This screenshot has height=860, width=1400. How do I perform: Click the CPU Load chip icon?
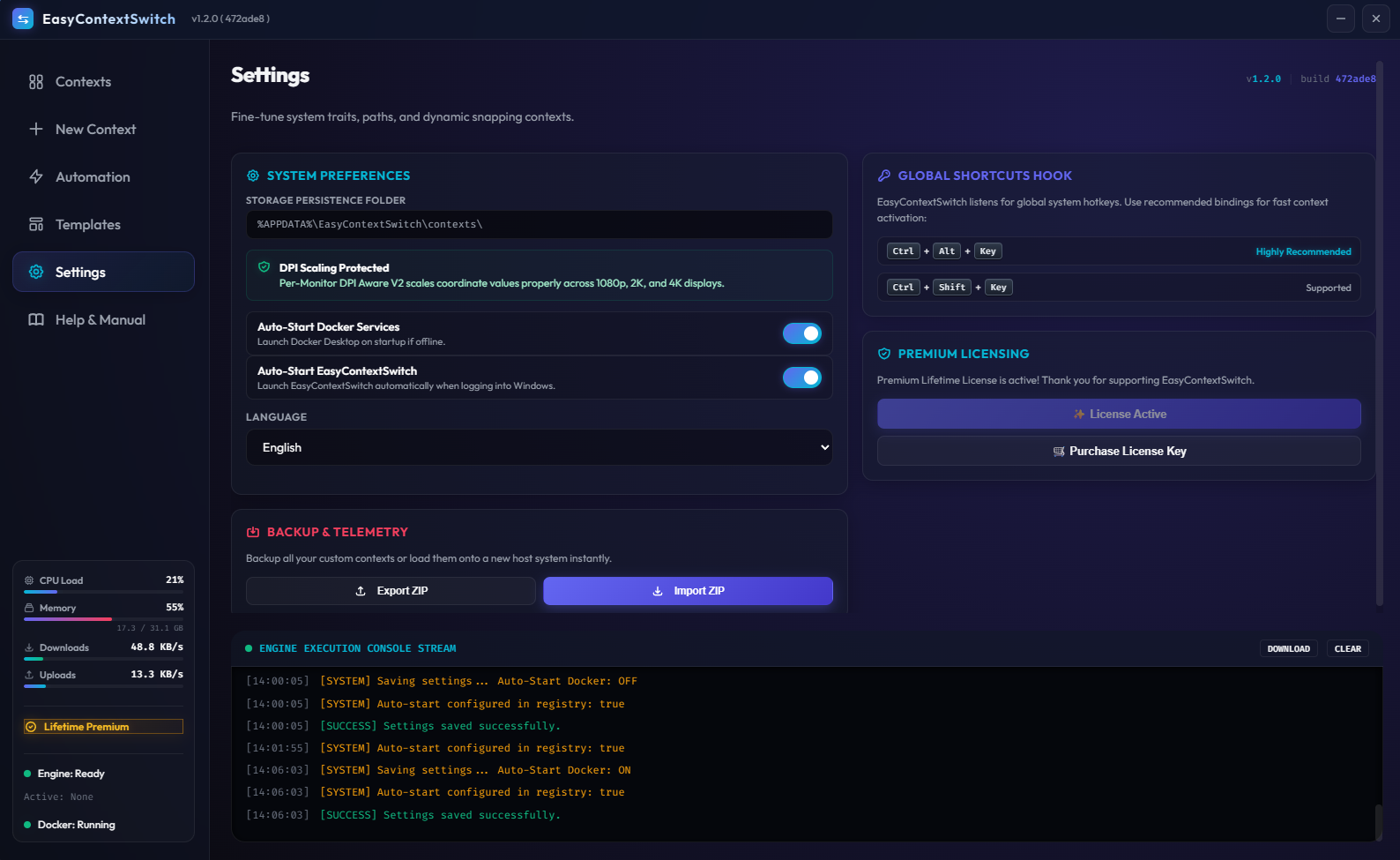click(29, 580)
